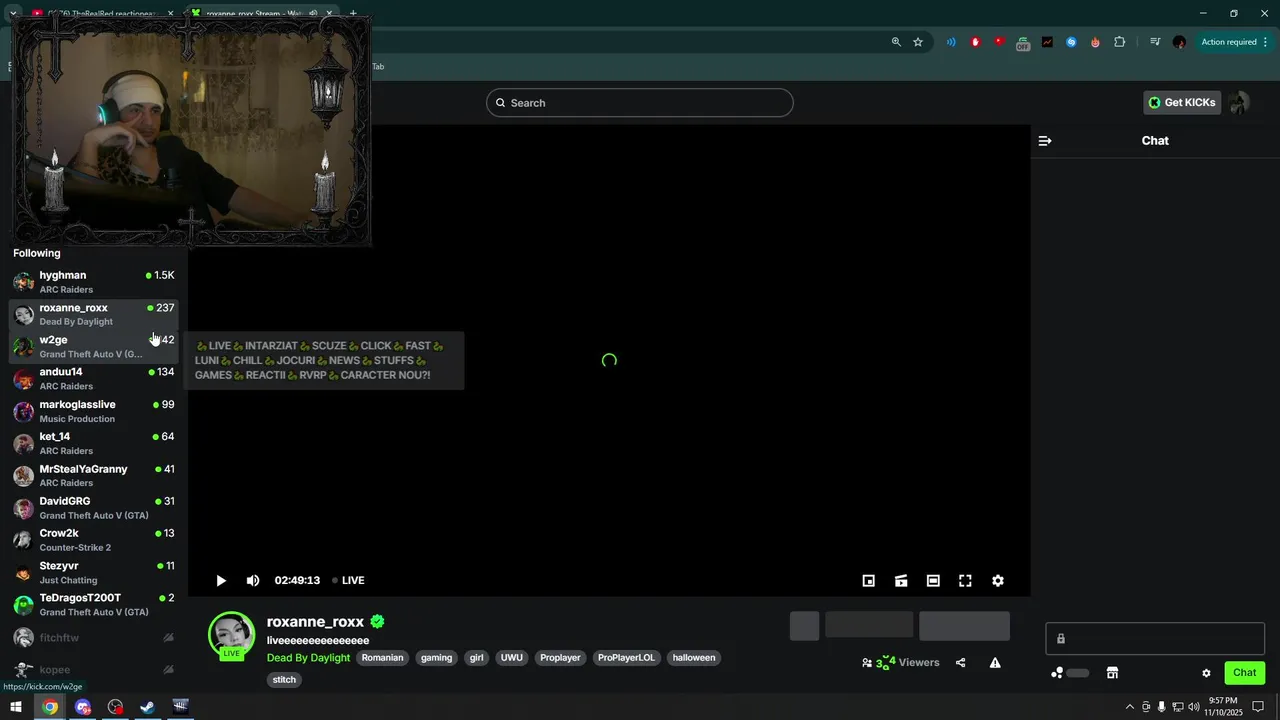Bookmark this page with star icon
This screenshot has height=720, width=1280.
point(918,42)
